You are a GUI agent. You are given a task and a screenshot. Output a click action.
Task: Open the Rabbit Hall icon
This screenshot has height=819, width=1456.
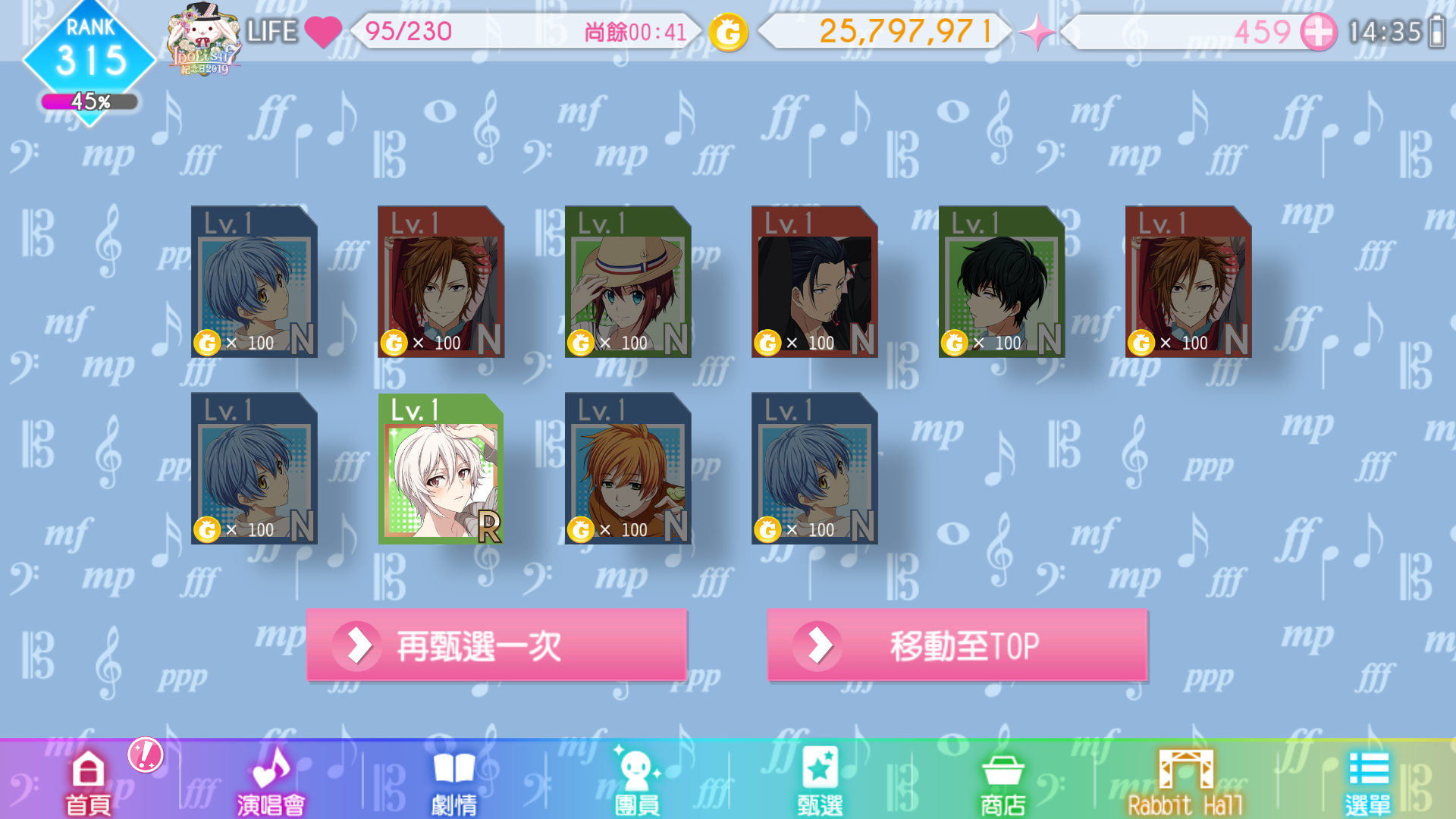point(1185,783)
